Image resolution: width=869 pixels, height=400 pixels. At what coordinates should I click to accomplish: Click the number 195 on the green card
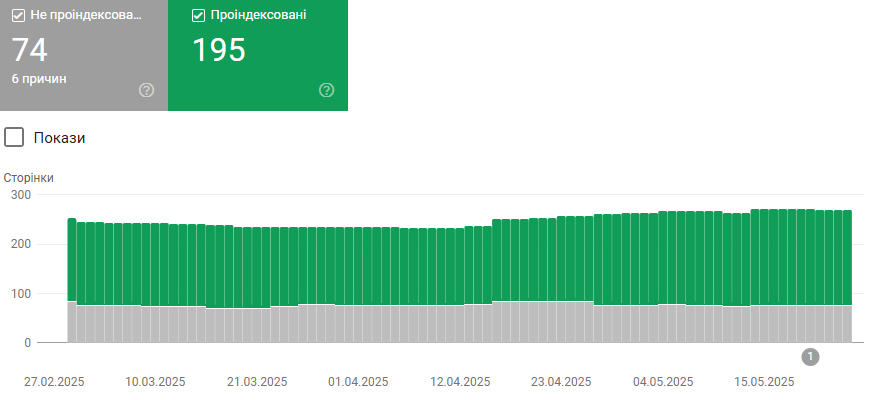click(218, 50)
